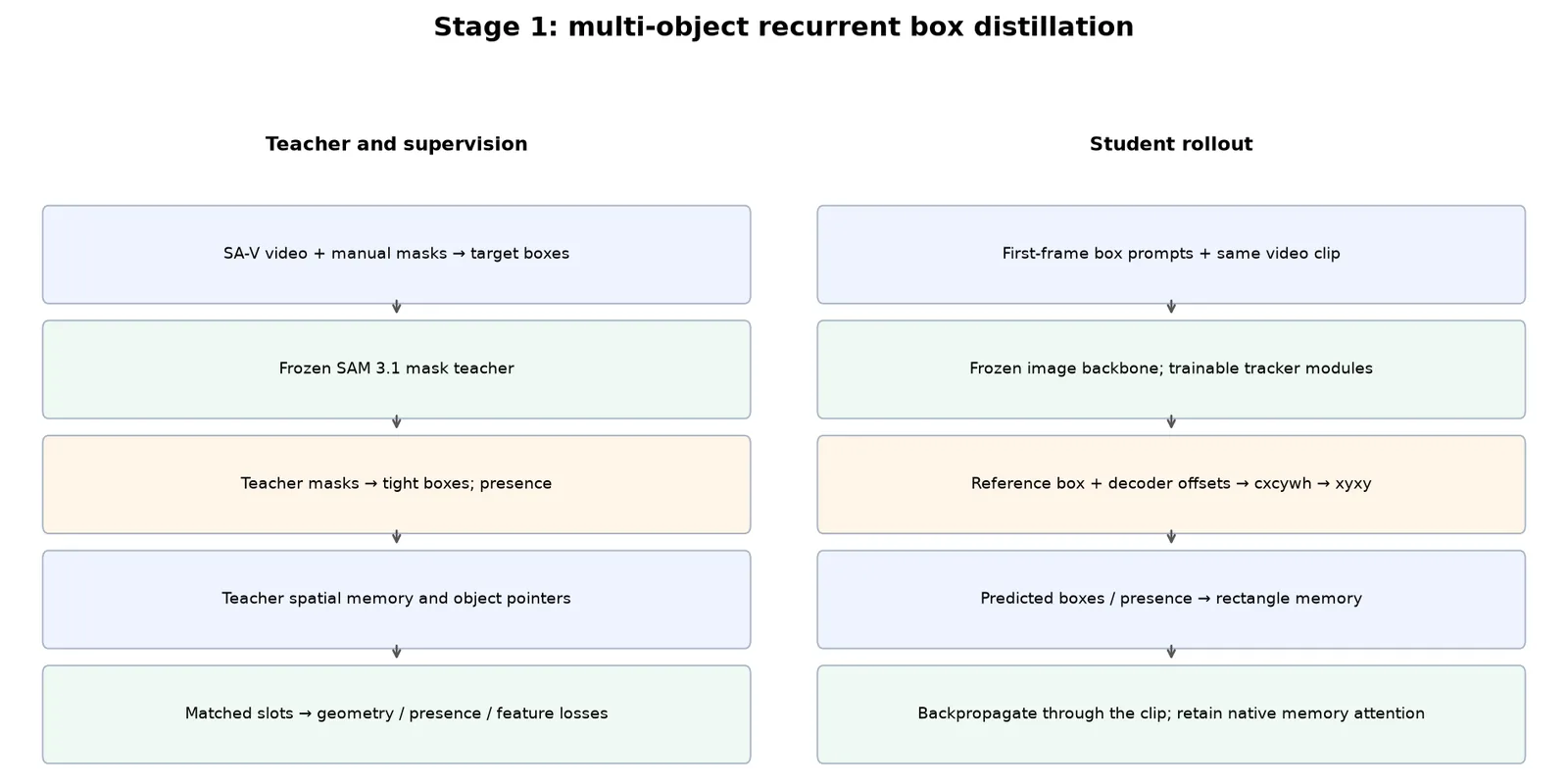Click the Teacher and supervision heading

click(396, 144)
